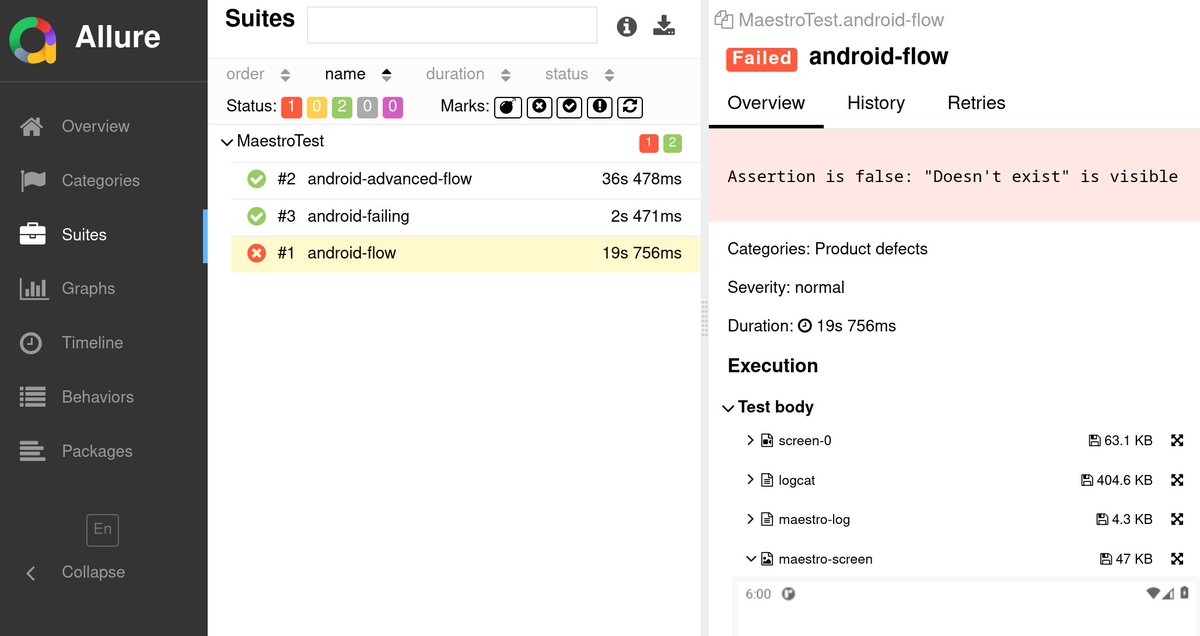Open maestro-screen attachment fullscreen
This screenshot has width=1200, height=636.
click(1177, 559)
